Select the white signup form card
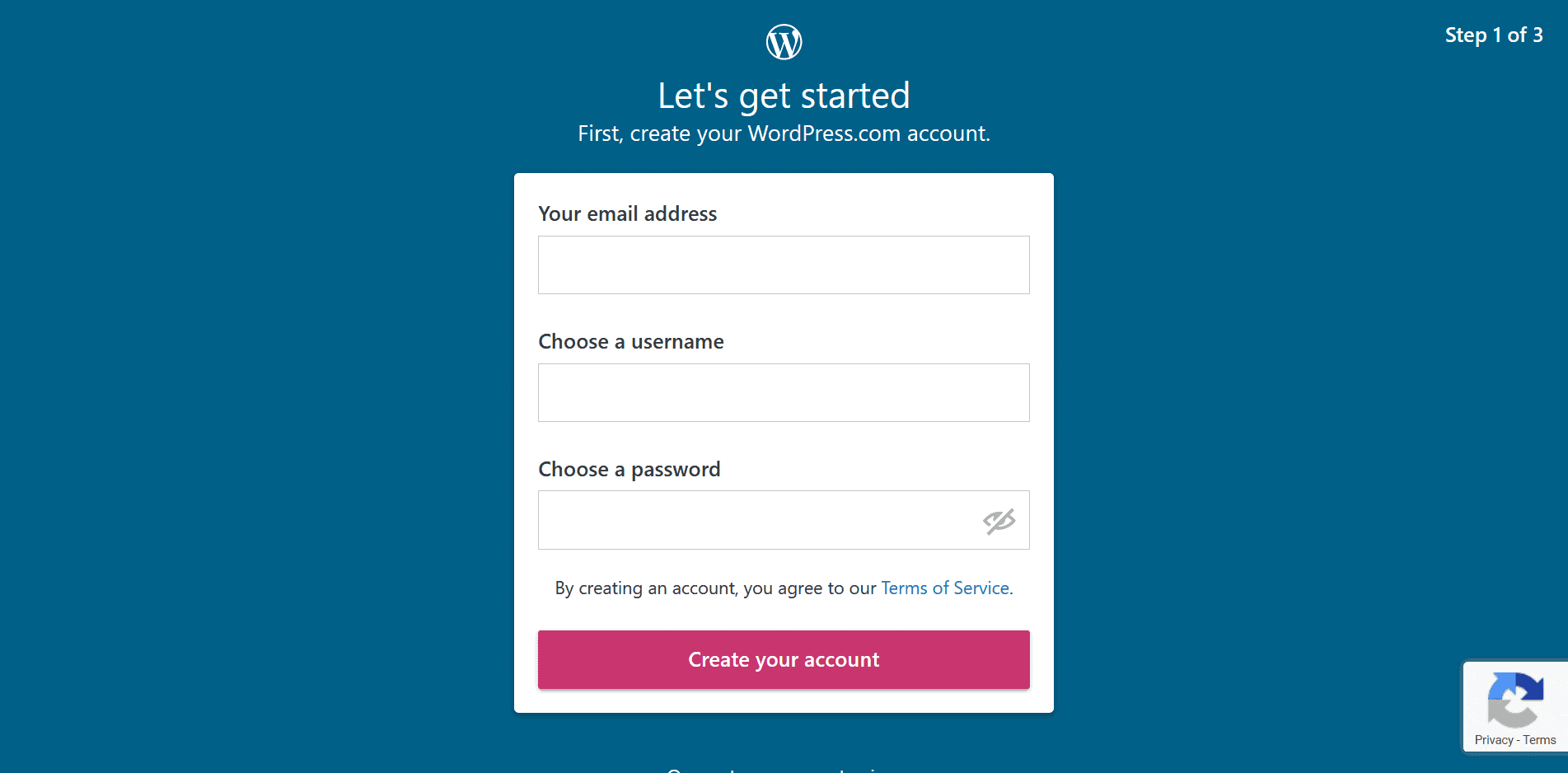 784,443
